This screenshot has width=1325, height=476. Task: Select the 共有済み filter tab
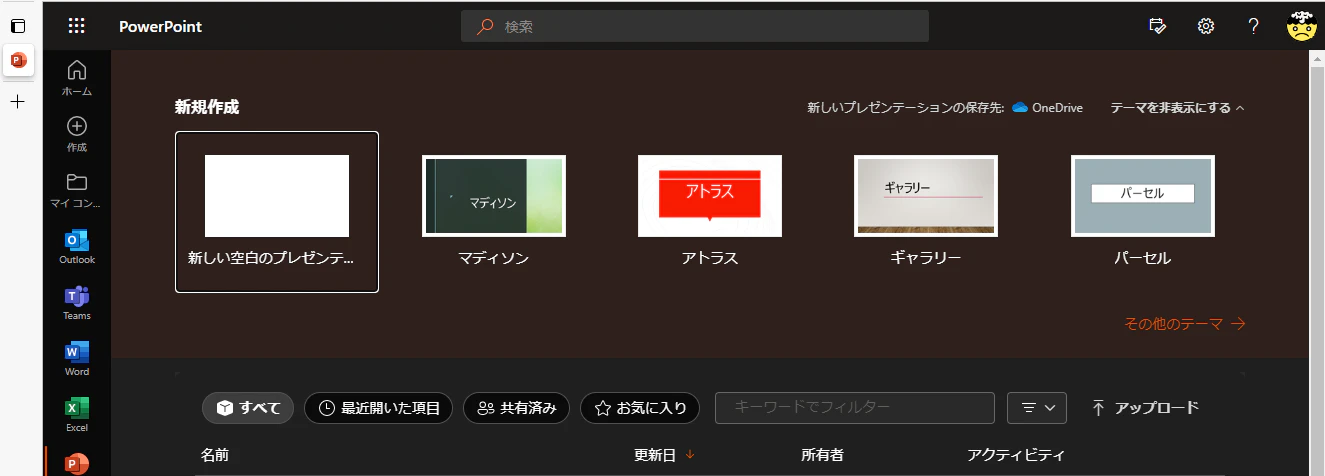pos(517,407)
